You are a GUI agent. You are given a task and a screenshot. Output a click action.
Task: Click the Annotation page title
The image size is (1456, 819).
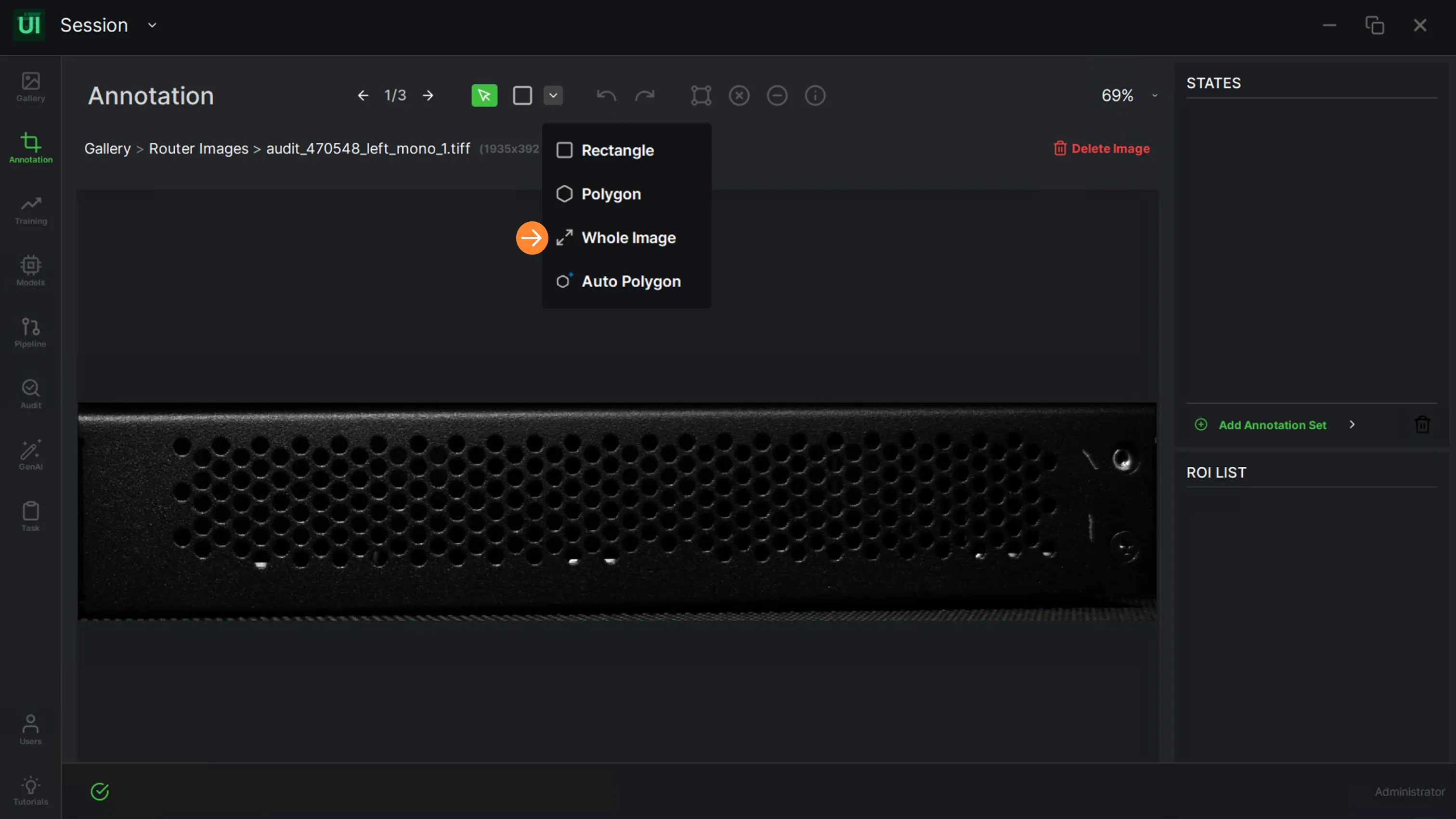(x=151, y=95)
